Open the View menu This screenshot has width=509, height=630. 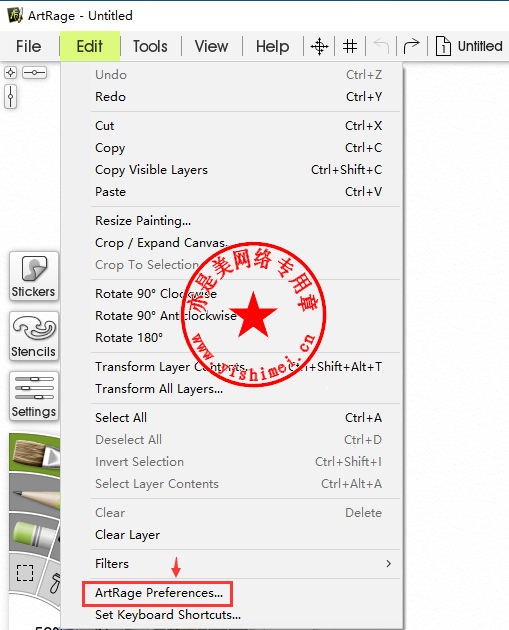[x=211, y=46]
